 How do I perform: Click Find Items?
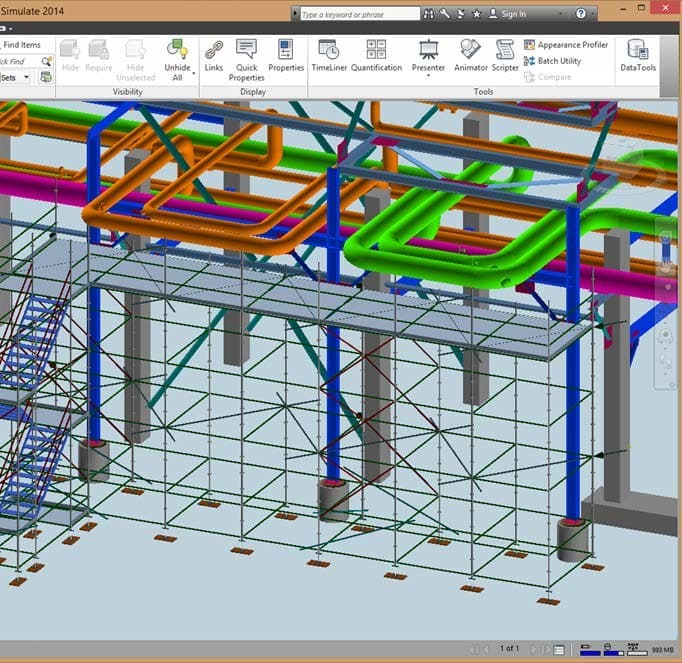pyautogui.click(x=22, y=45)
